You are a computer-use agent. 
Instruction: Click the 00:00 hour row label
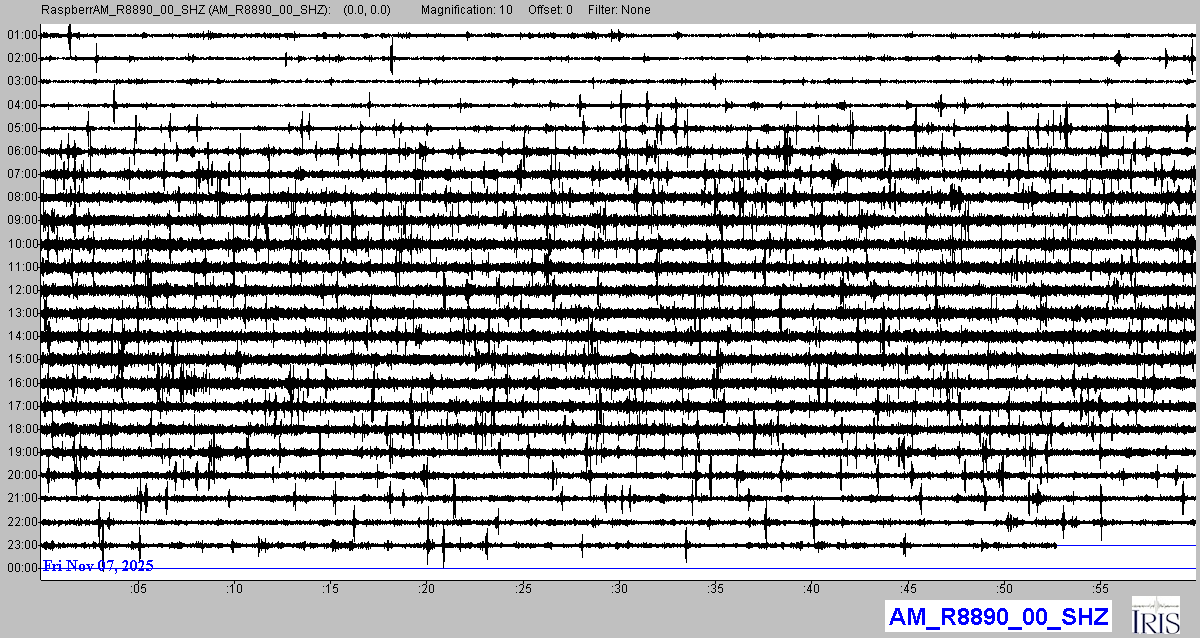21,568
